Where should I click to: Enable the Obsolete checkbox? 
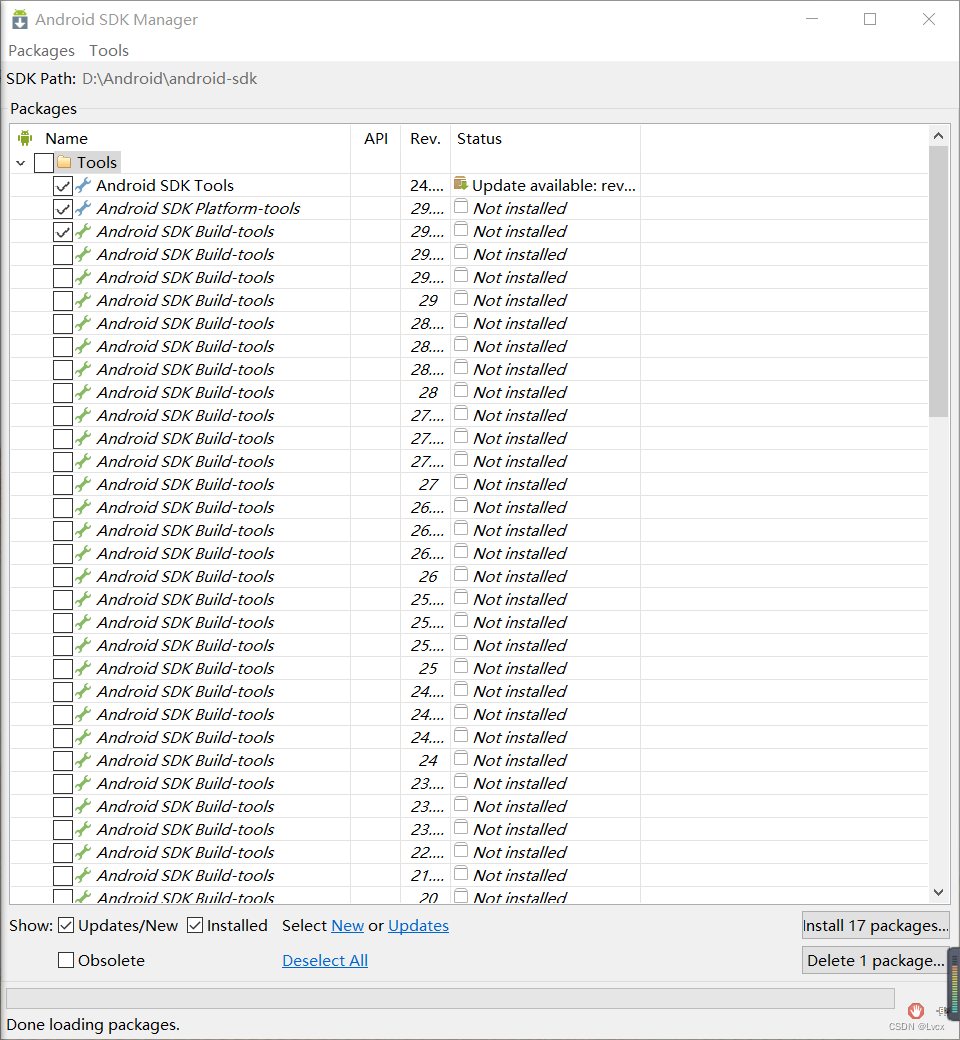click(67, 960)
